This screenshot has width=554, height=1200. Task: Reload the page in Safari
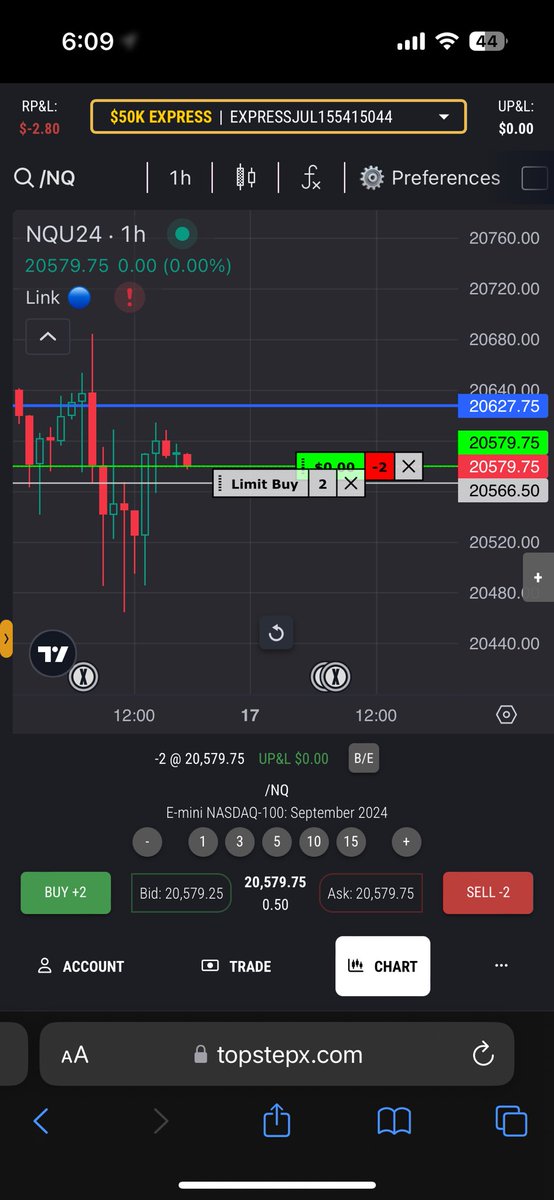pos(482,1054)
